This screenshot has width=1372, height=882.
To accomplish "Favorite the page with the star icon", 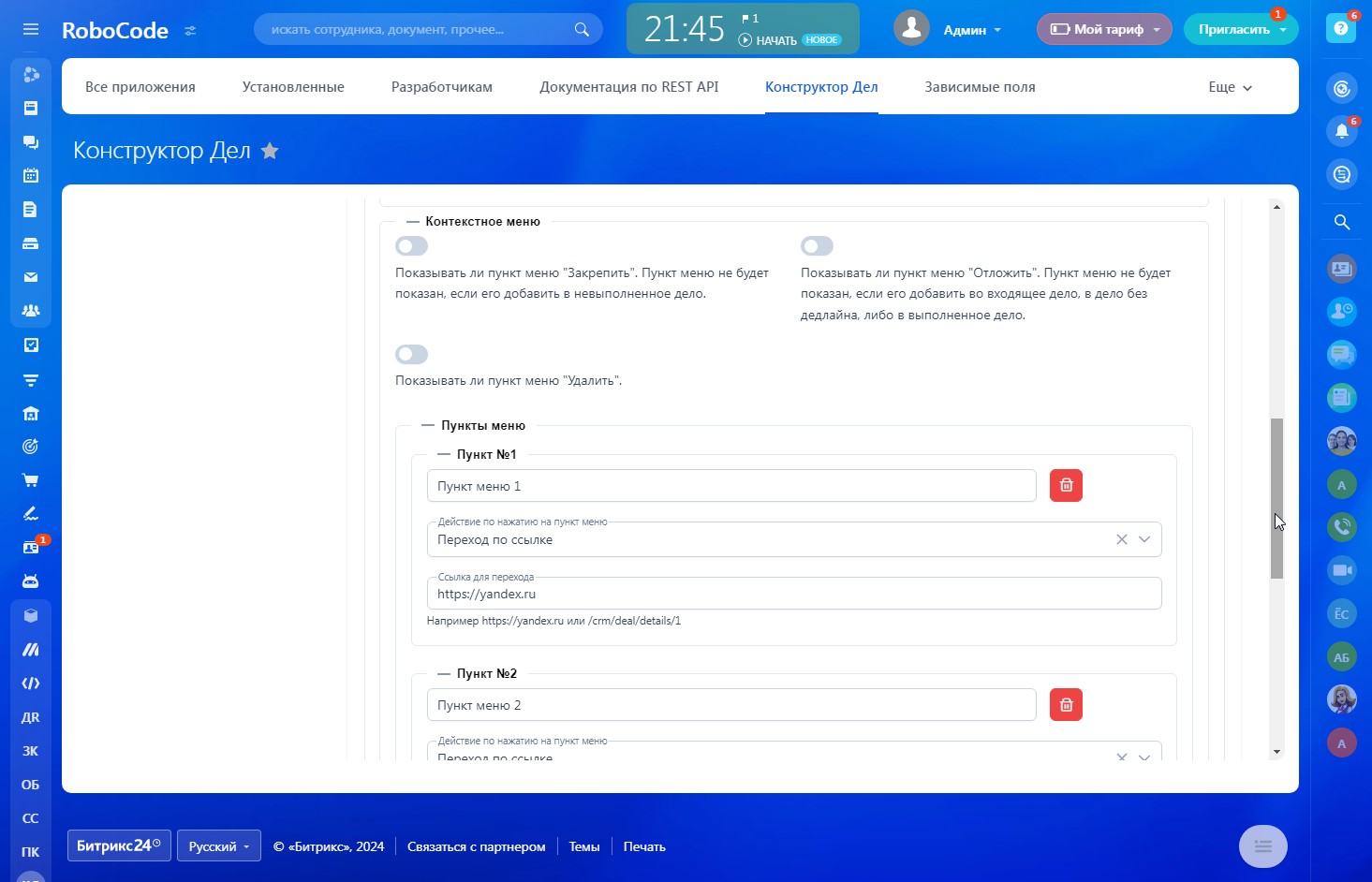I will click(x=270, y=151).
